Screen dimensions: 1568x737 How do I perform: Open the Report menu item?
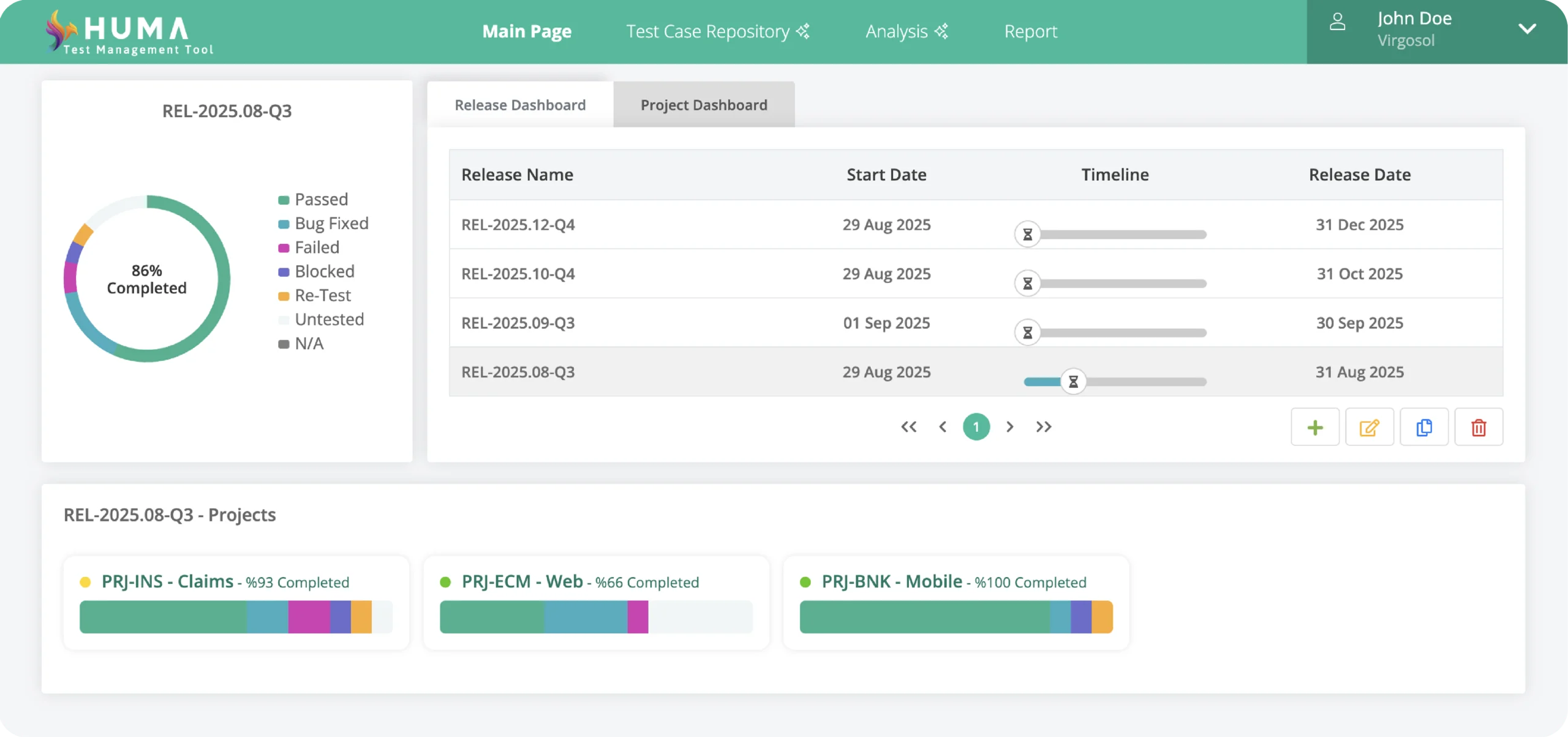1030,31
